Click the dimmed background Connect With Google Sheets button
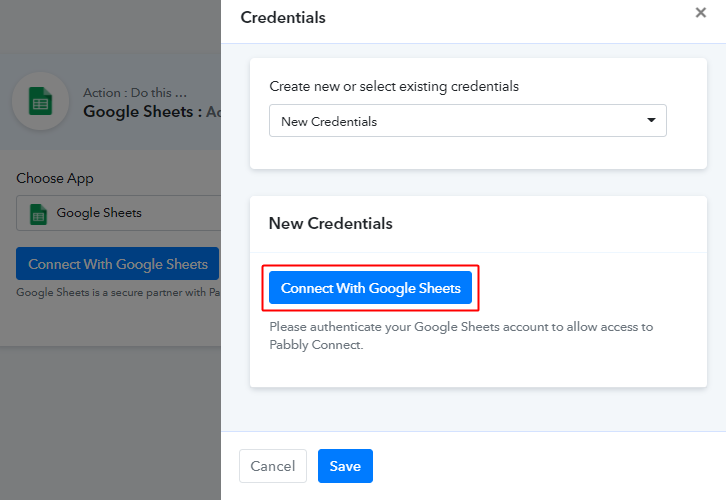Screen dimensions: 726x500 point(118,263)
